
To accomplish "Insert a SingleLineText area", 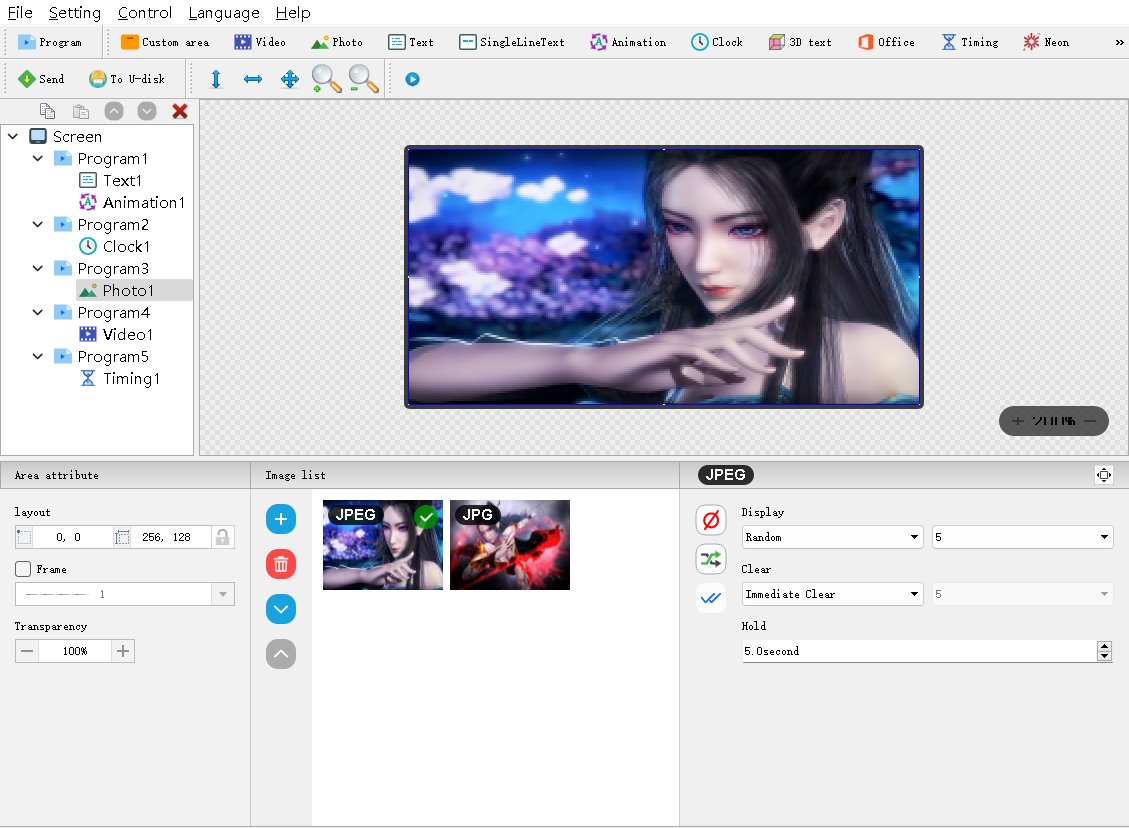I will point(512,42).
